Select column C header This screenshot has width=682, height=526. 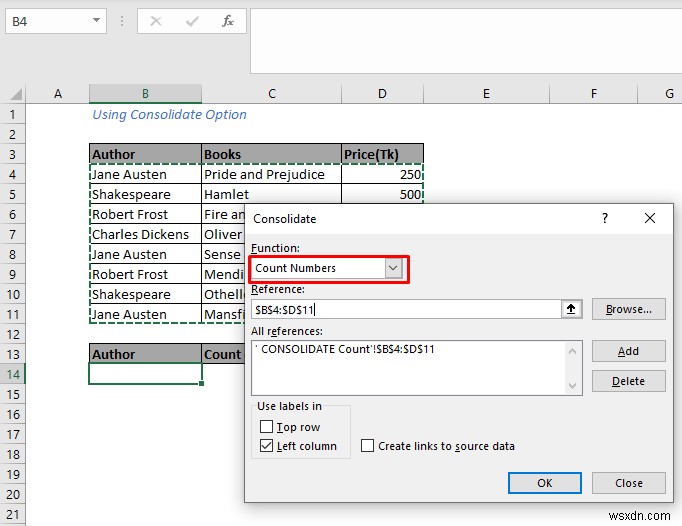coord(271,94)
